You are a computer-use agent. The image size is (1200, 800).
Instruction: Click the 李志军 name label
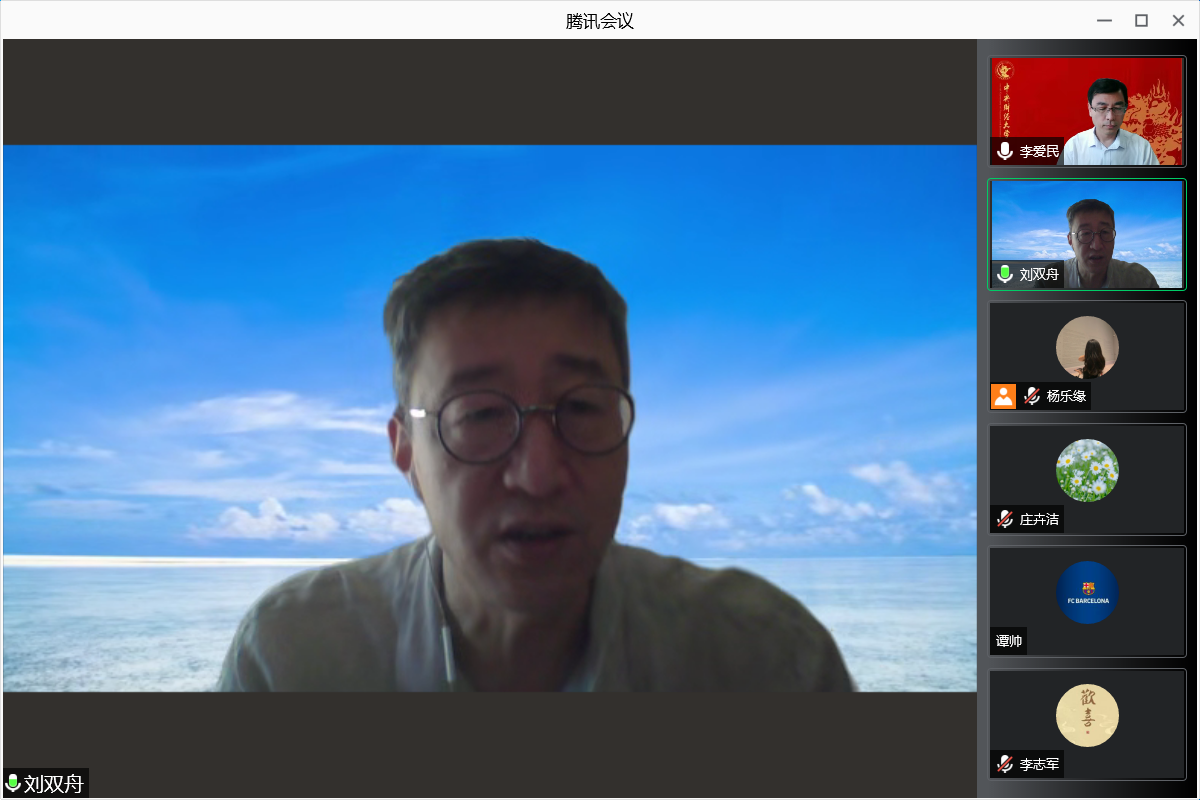tap(1039, 765)
